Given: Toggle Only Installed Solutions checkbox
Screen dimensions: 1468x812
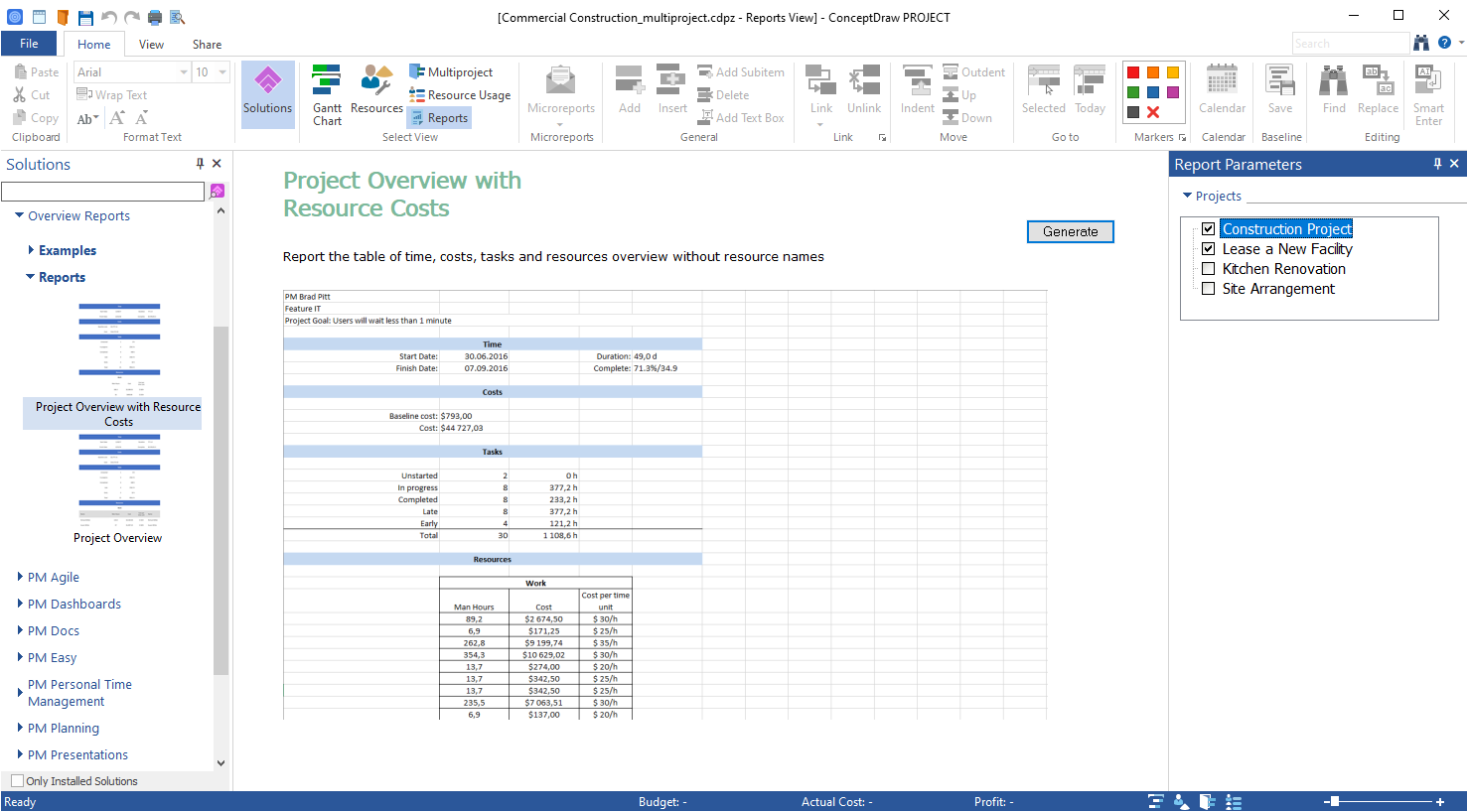Looking at the screenshot, I should click(18, 781).
